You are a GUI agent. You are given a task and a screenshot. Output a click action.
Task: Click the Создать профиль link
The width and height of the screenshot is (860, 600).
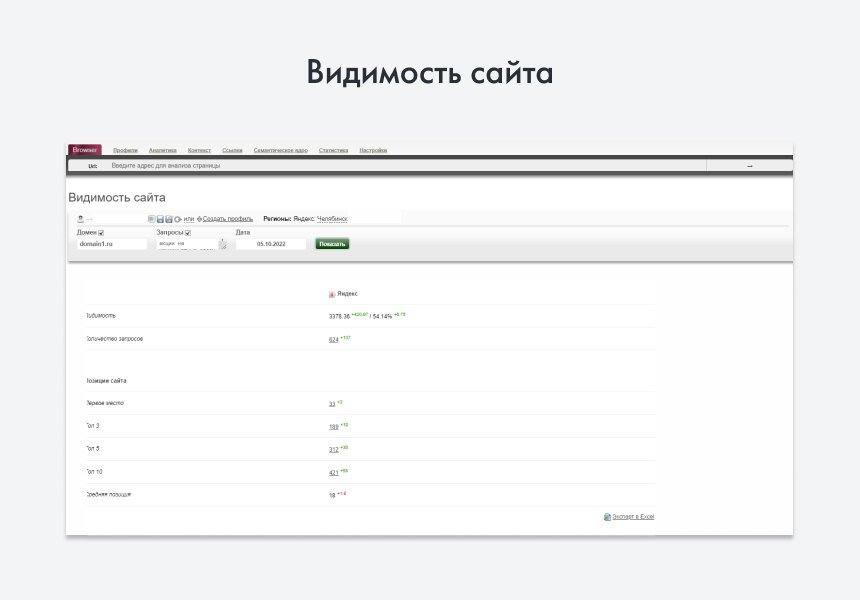228,219
